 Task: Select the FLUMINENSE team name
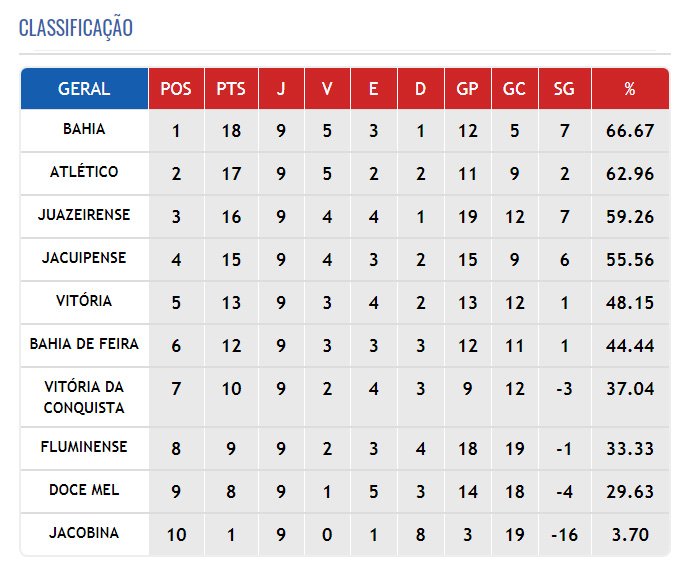pyautogui.click(x=84, y=447)
